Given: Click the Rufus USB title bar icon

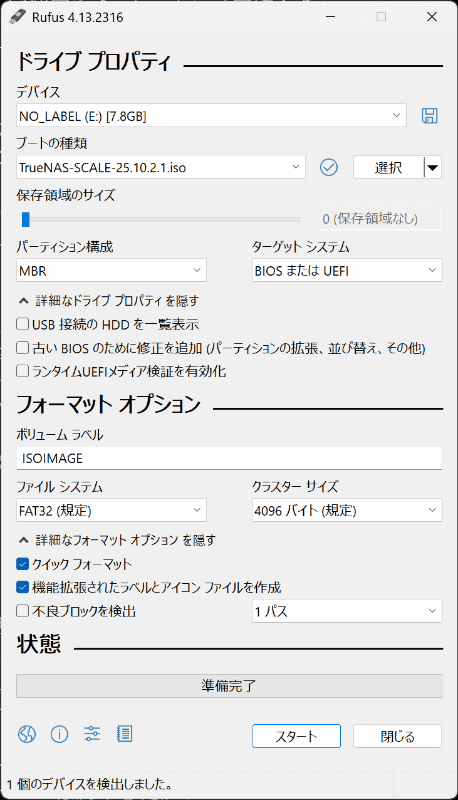Looking at the screenshot, I should (17, 17).
